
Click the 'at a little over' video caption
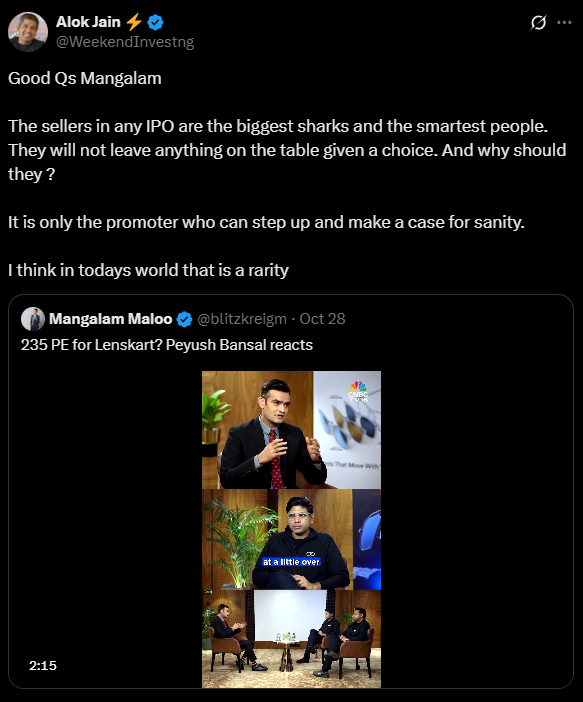pyautogui.click(x=291, y=562)
